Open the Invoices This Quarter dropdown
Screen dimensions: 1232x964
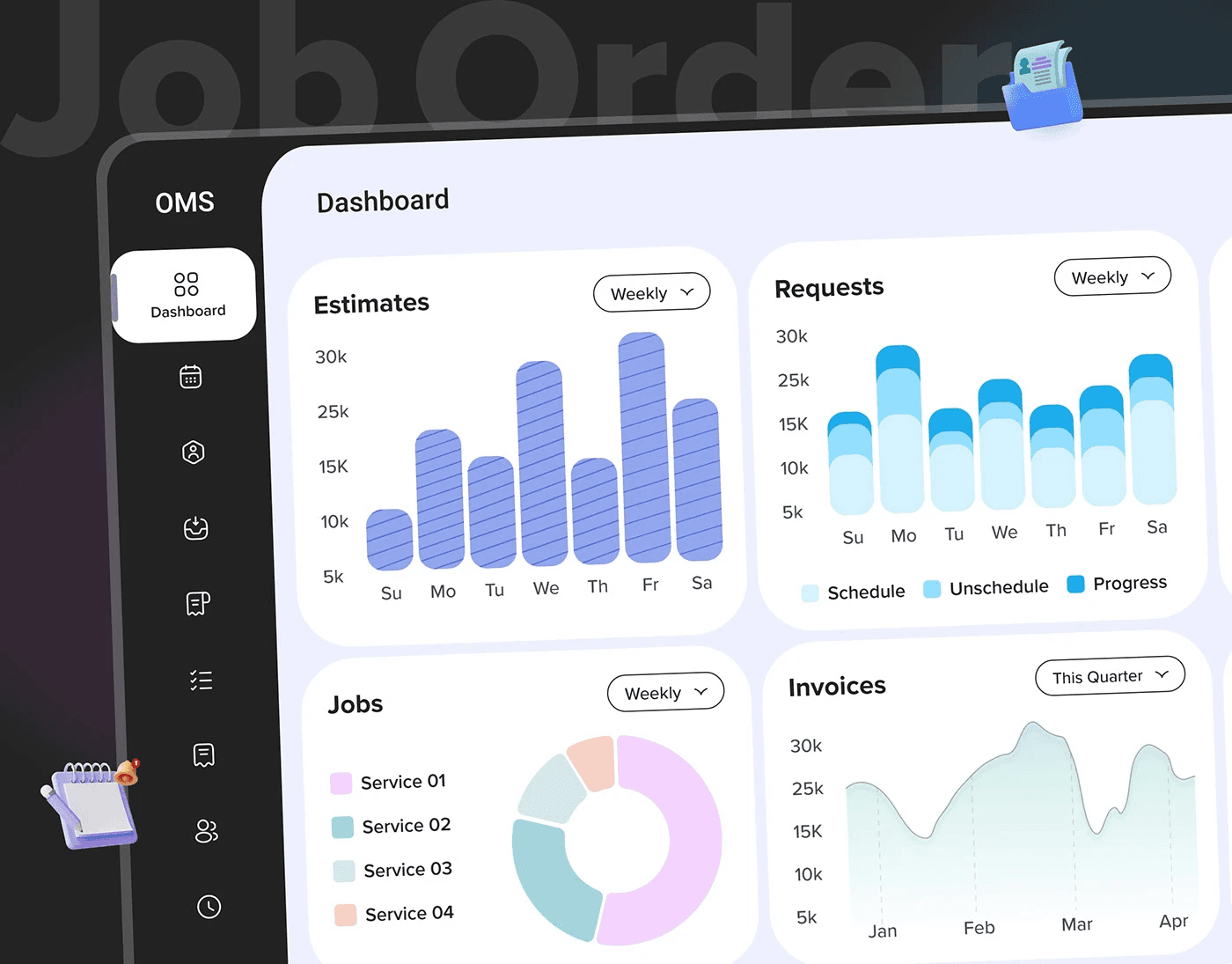(x=1111, y=676)
